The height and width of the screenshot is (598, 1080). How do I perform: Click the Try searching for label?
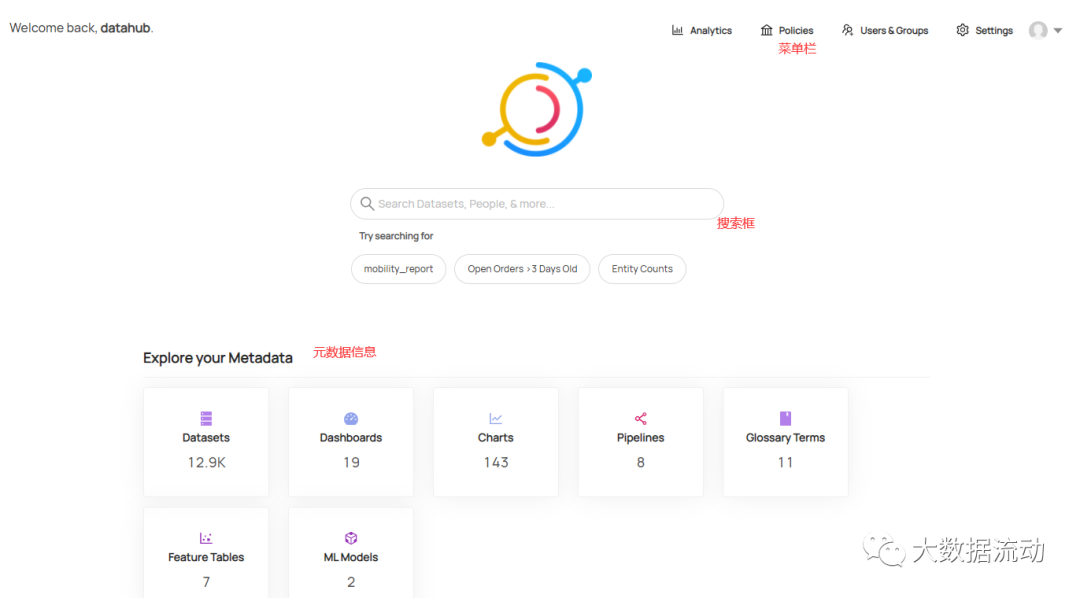click(396, 236)
